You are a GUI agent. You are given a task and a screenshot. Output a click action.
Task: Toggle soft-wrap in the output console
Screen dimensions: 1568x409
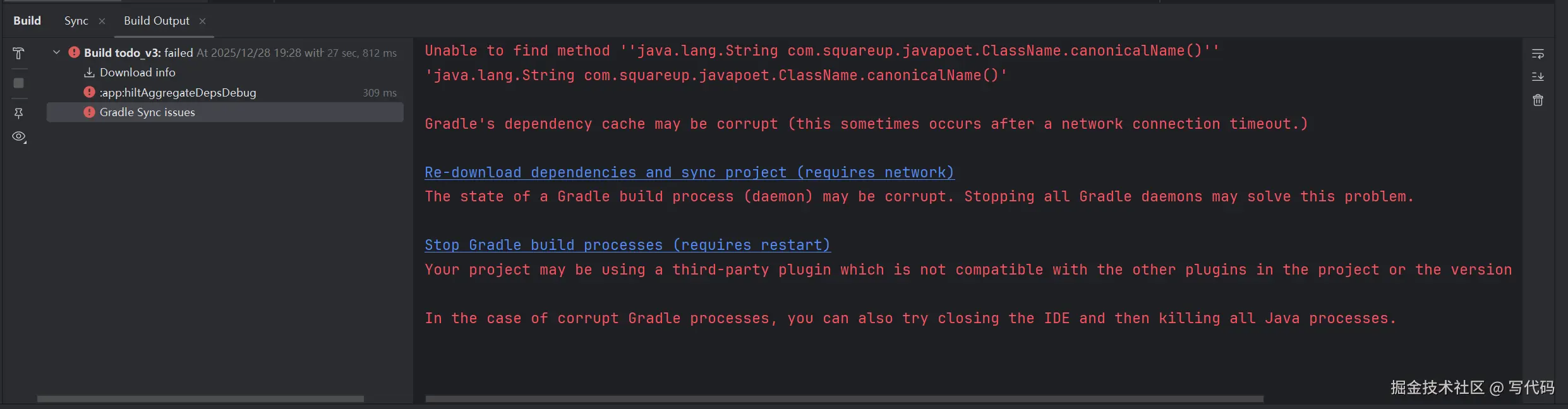click(1538, 54)
